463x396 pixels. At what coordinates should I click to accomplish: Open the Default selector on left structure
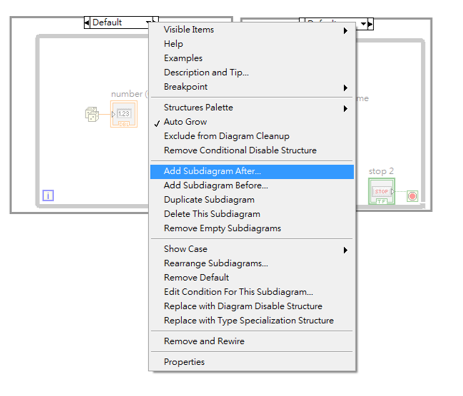click(121, 23)
